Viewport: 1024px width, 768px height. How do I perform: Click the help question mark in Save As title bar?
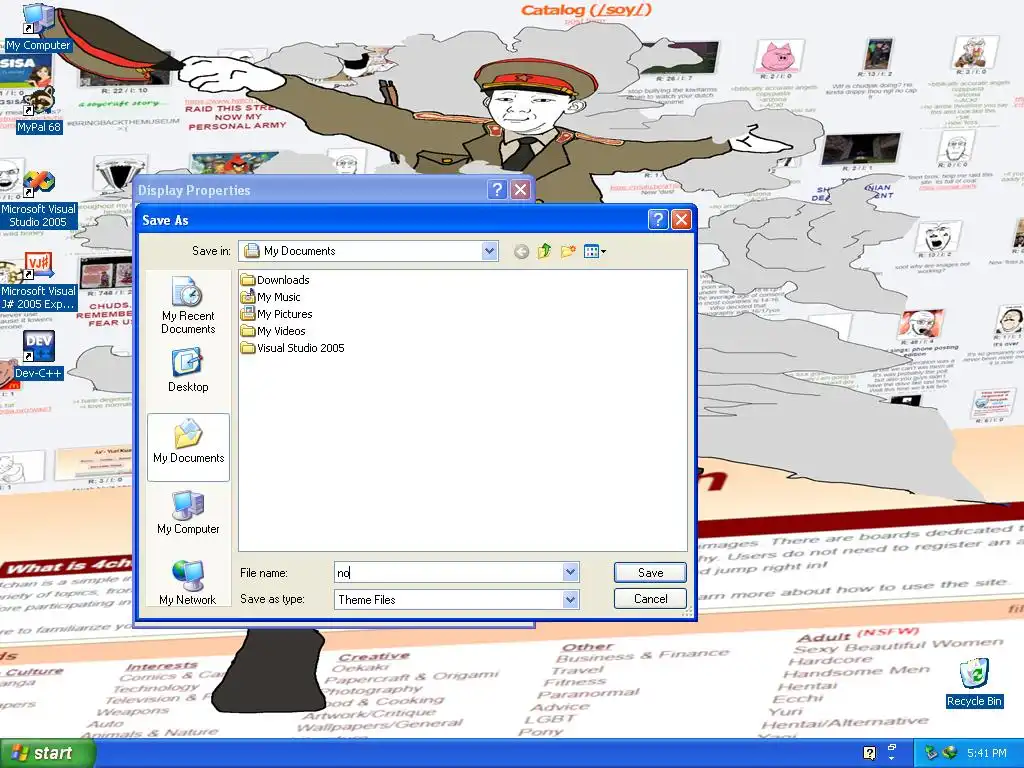point(658,220)
